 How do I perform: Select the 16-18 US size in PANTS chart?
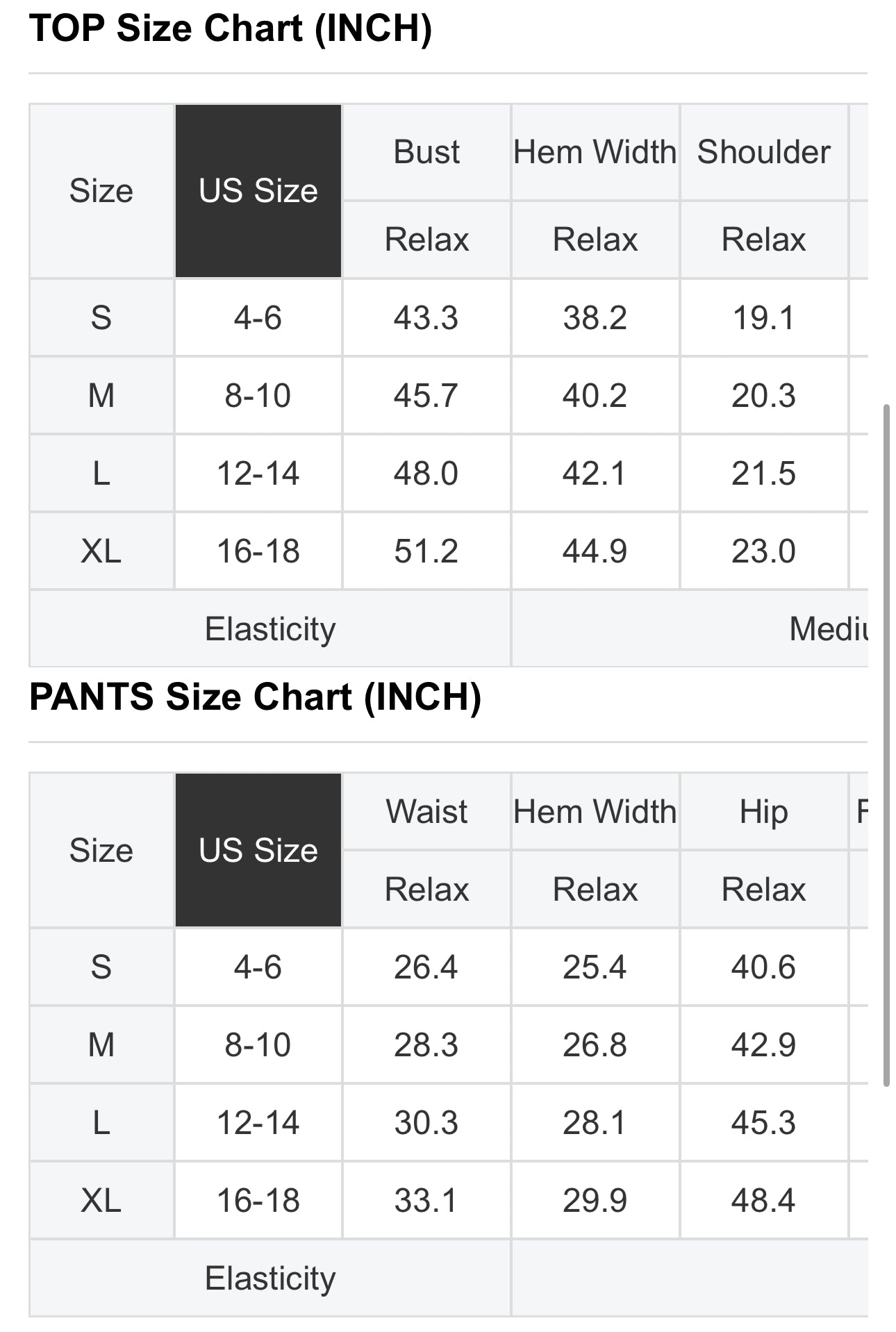pos(258,1200)
